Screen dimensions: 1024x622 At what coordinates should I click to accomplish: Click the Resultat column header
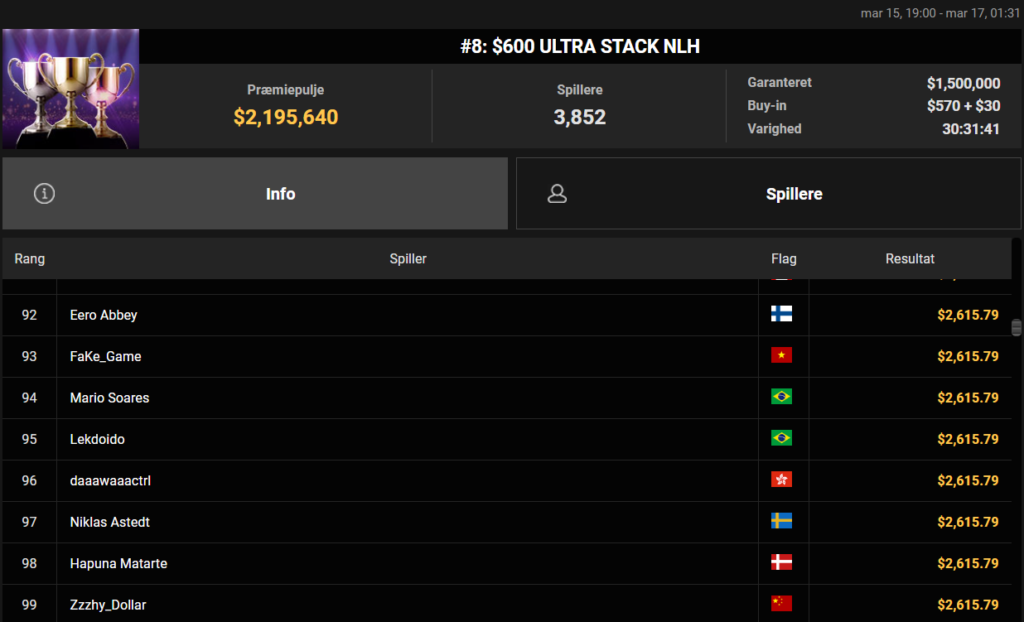(x=909, y=259)
